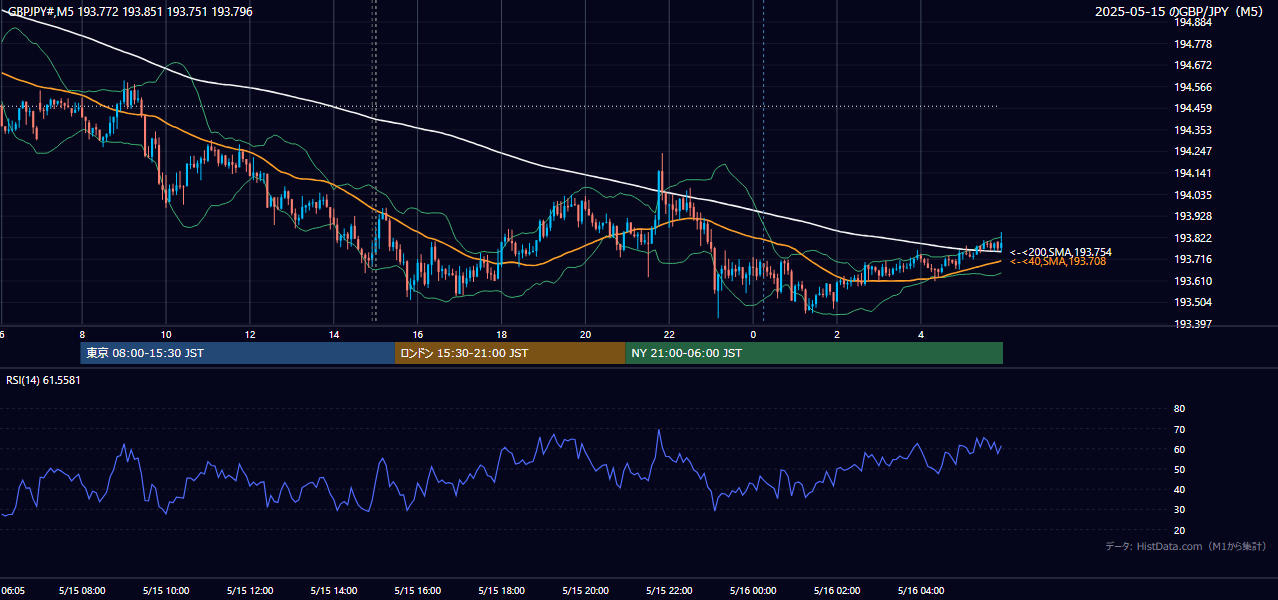Click hour marker 12 under price chart
The width and height of the screenshot is (1278, 600).
[250, 335]
